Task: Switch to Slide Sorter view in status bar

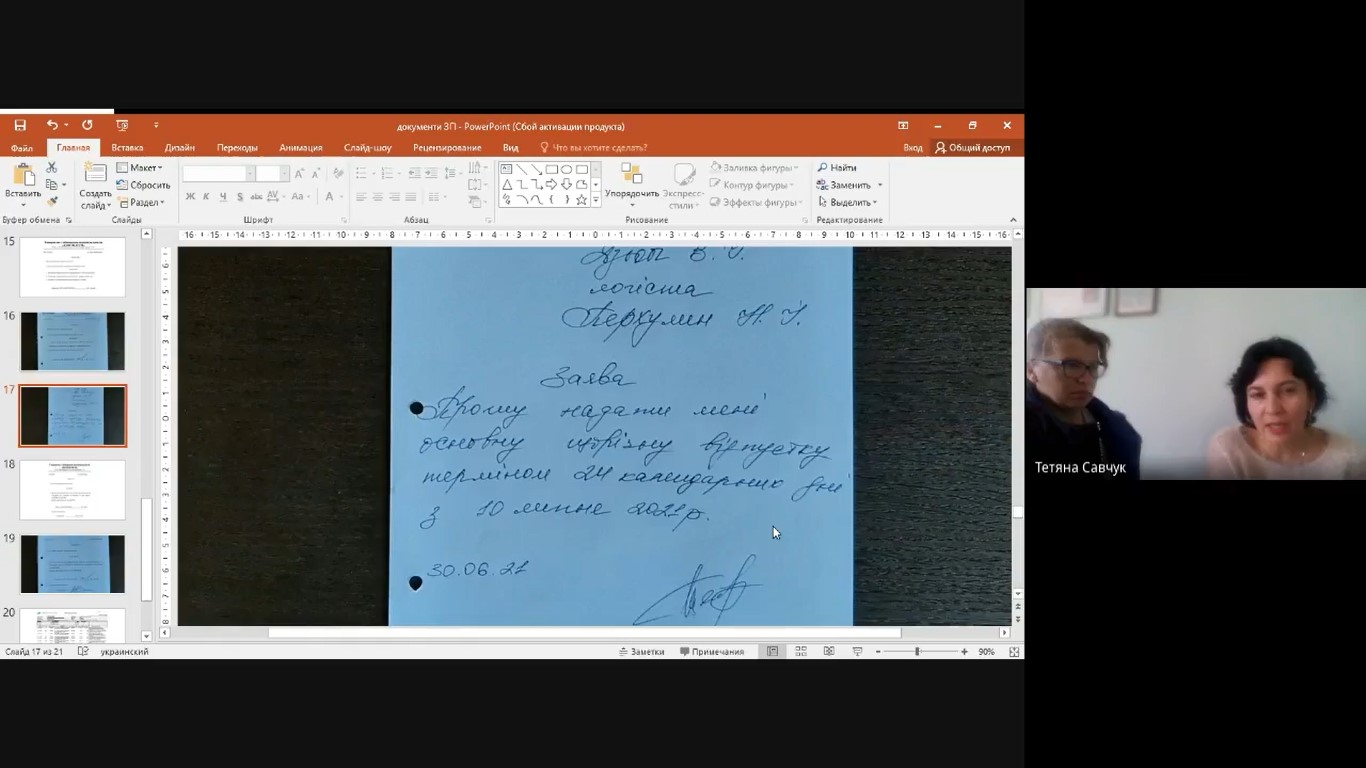Action: [x=801, y=652]
